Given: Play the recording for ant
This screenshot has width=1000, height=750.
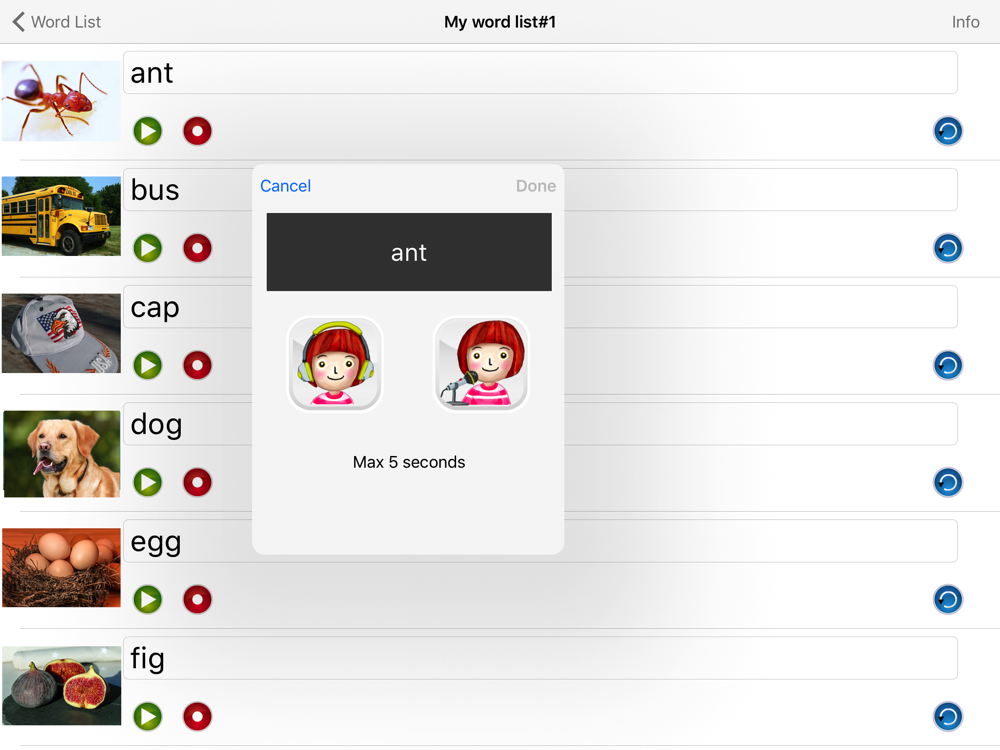Looking at the screenshot, I should coord(147,131).
